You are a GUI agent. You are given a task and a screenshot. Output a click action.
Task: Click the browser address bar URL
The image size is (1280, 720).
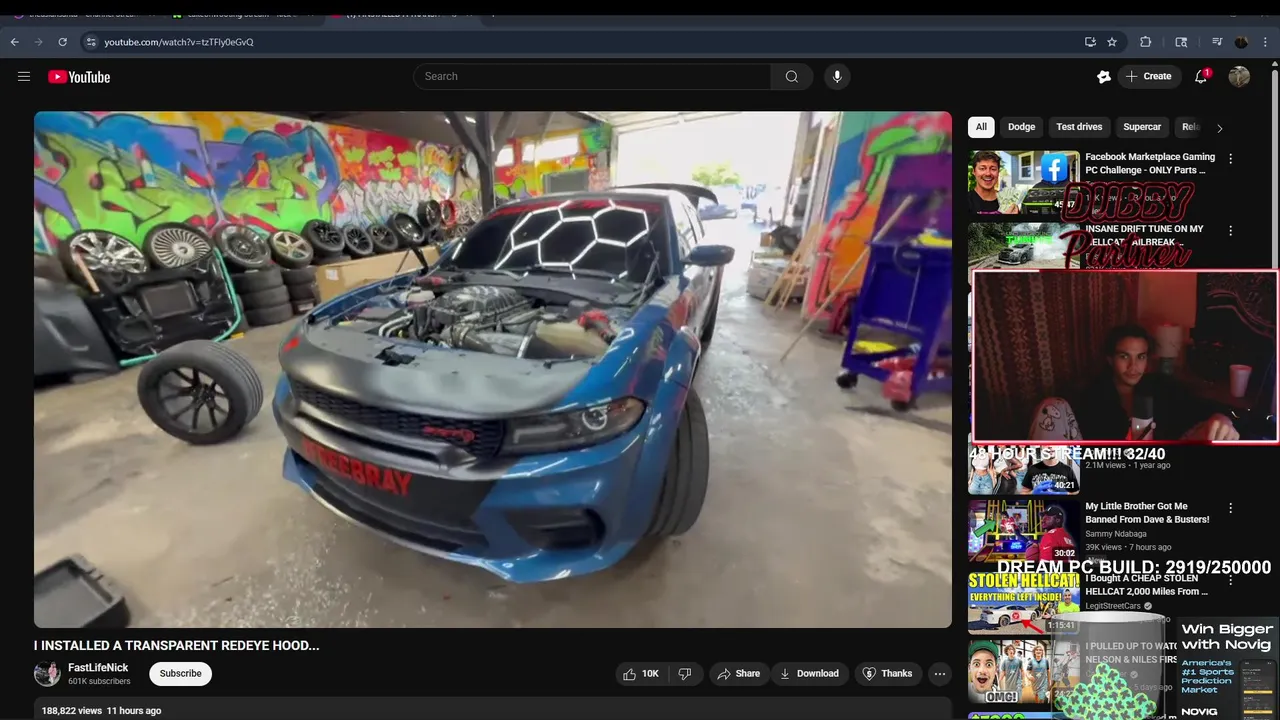179,42
